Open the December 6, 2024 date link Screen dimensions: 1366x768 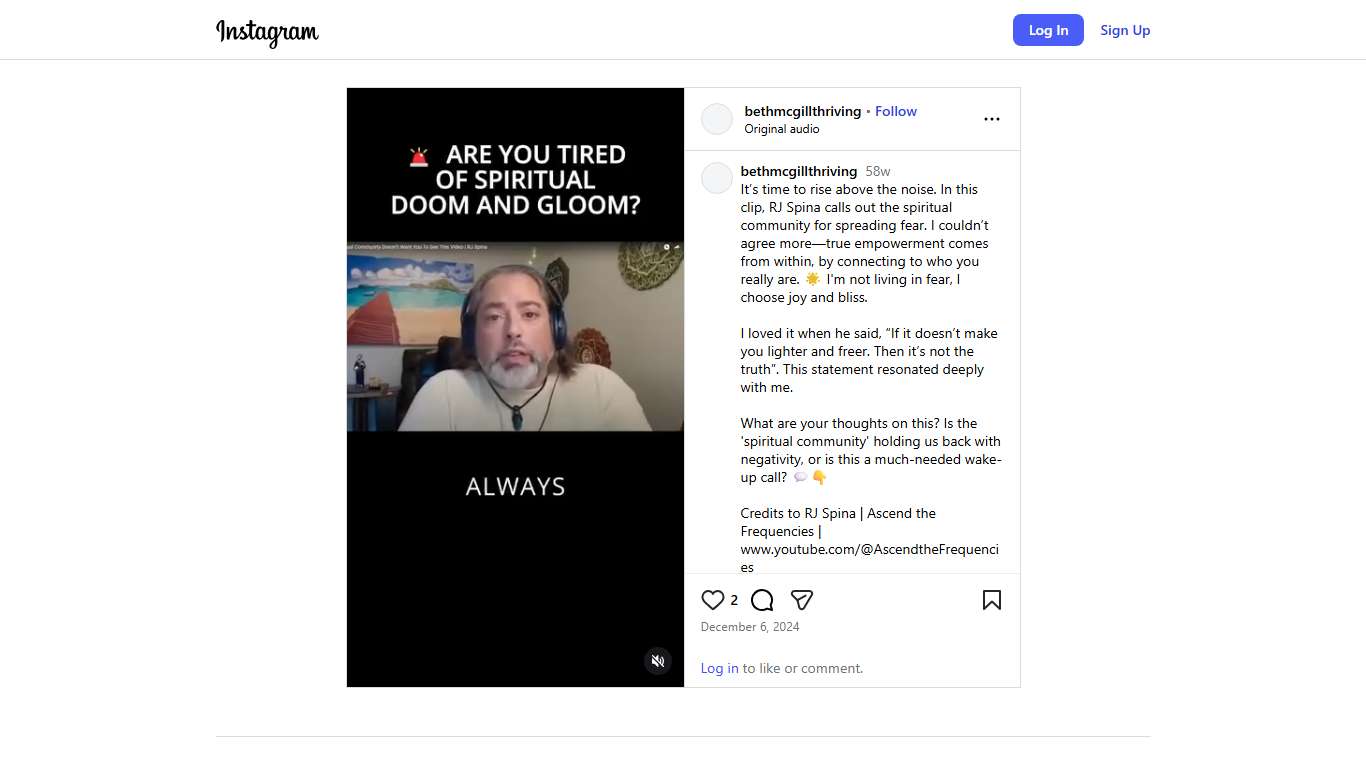[x=750, y=627]
